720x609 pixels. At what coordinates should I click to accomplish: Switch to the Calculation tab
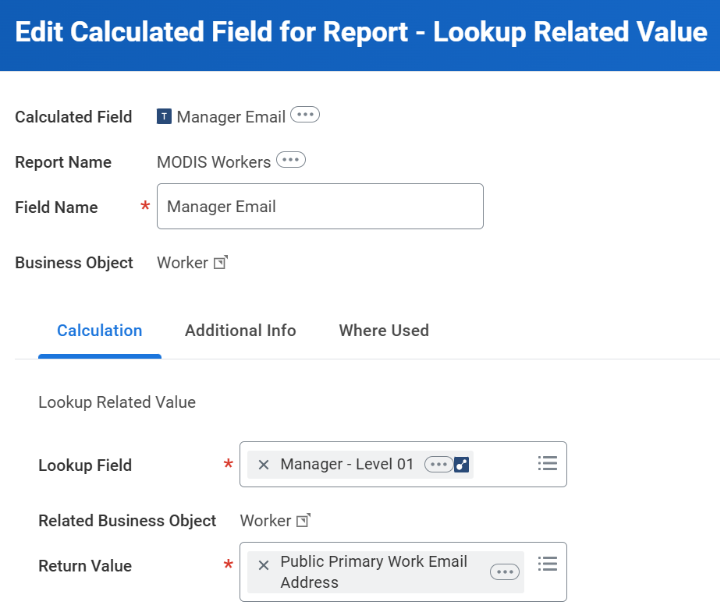tap(100, 331)
